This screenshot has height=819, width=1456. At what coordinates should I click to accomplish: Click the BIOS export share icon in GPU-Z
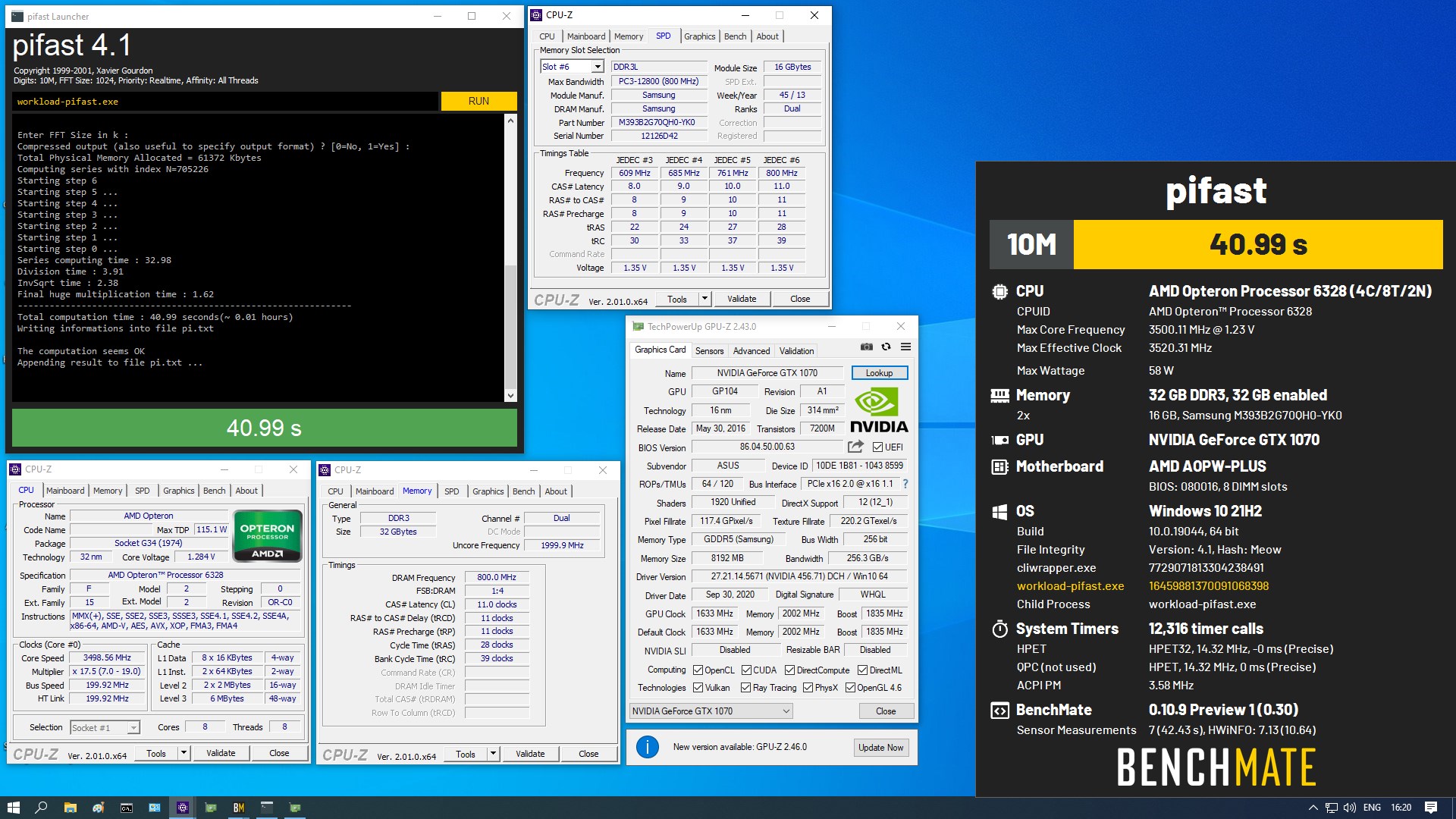[855, 447]
